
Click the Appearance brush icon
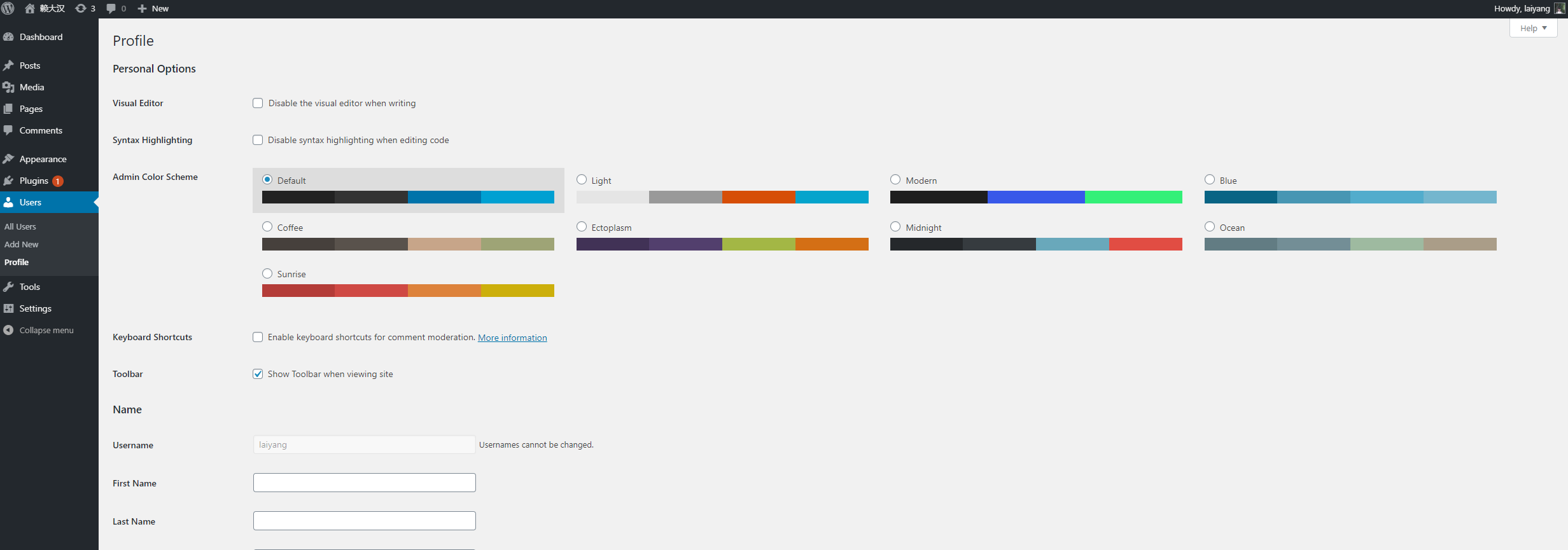click(x=8, y=159)
